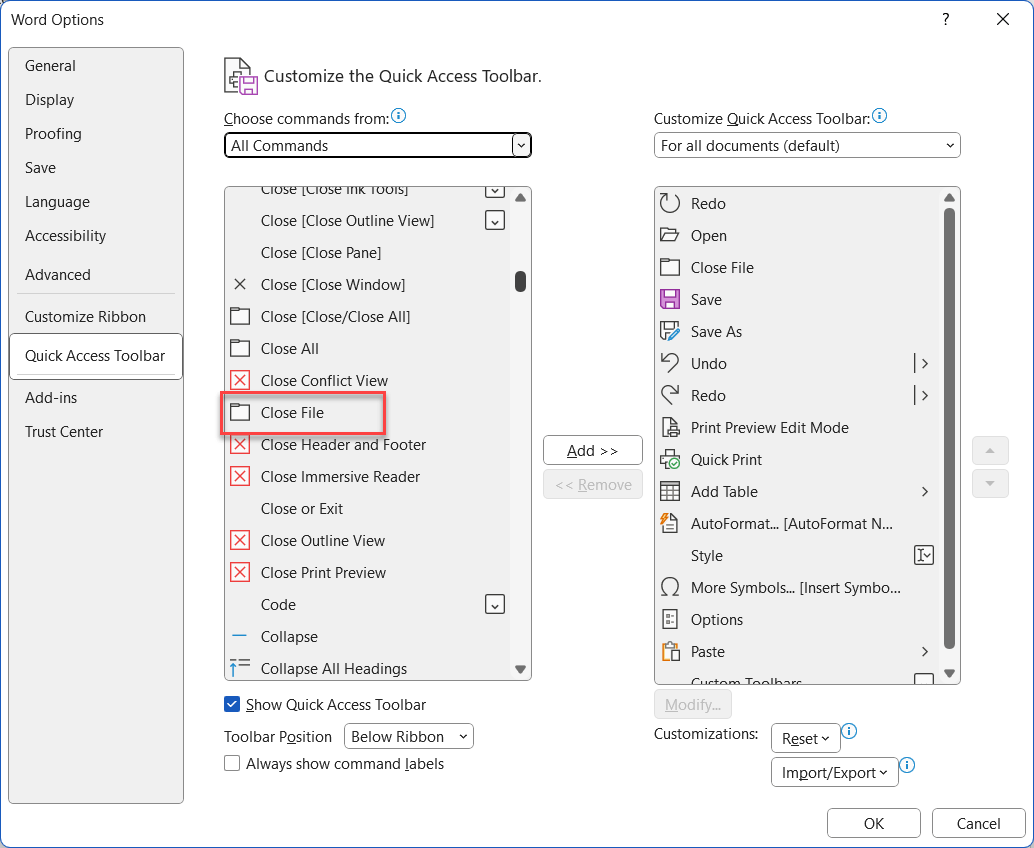Open the Reset customizations dropdown
Image resolution: width=1034 pixels, height=848 pixels.
pyautogui.click(x=806, y=739)
